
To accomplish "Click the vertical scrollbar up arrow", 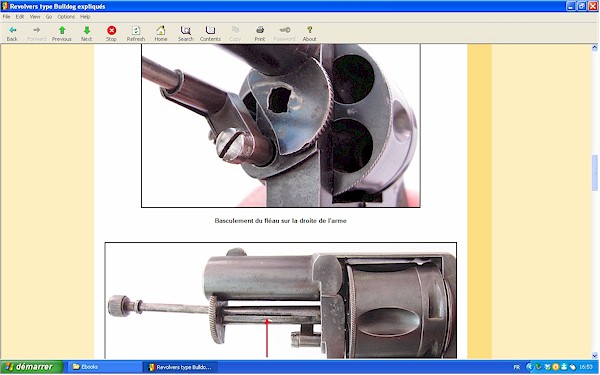I will pos(595,48).
